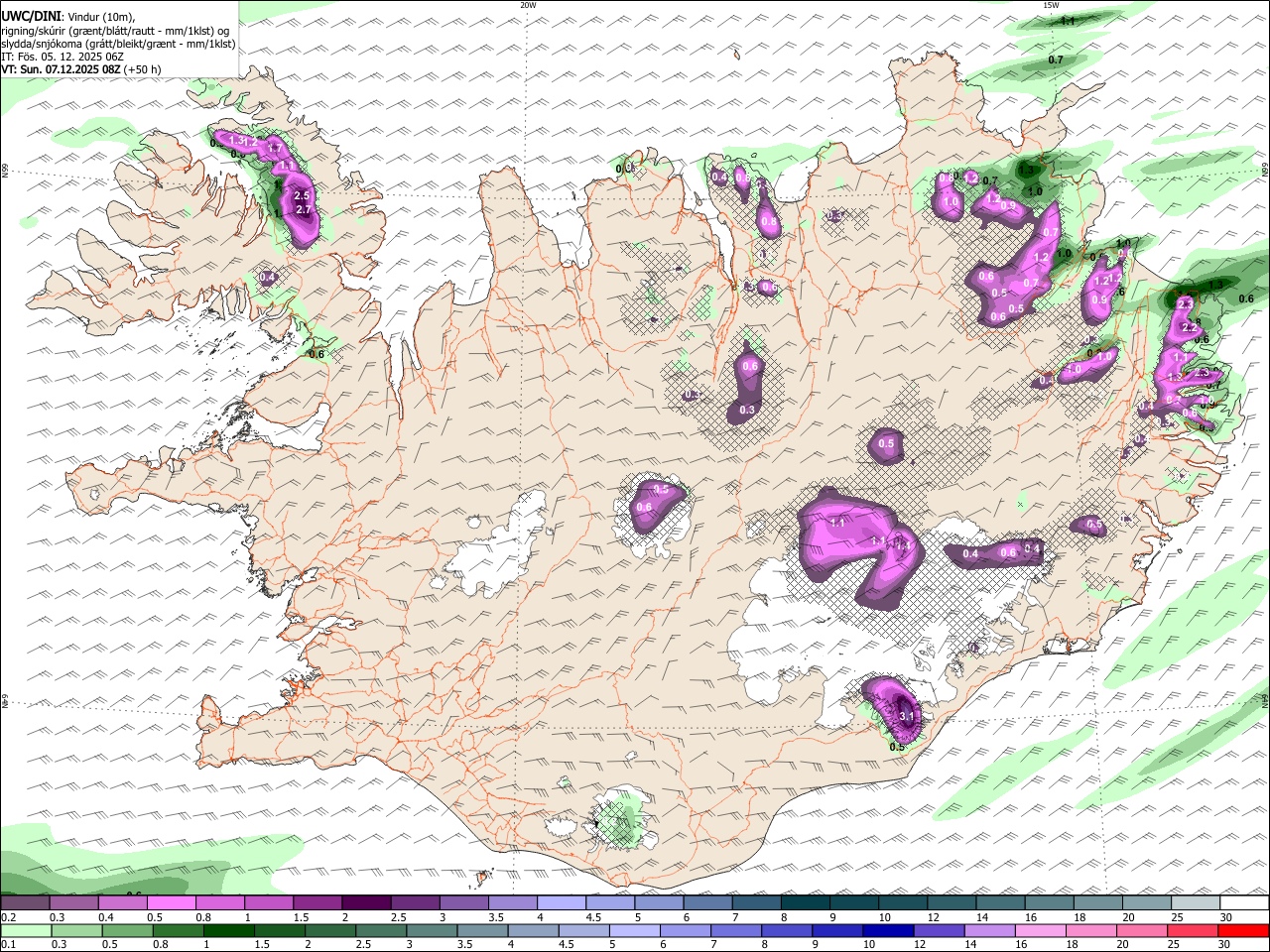Pick the top-row grey swatch above 20
Viewport: 1270px width, 952px height.
tap(1146, 903)
